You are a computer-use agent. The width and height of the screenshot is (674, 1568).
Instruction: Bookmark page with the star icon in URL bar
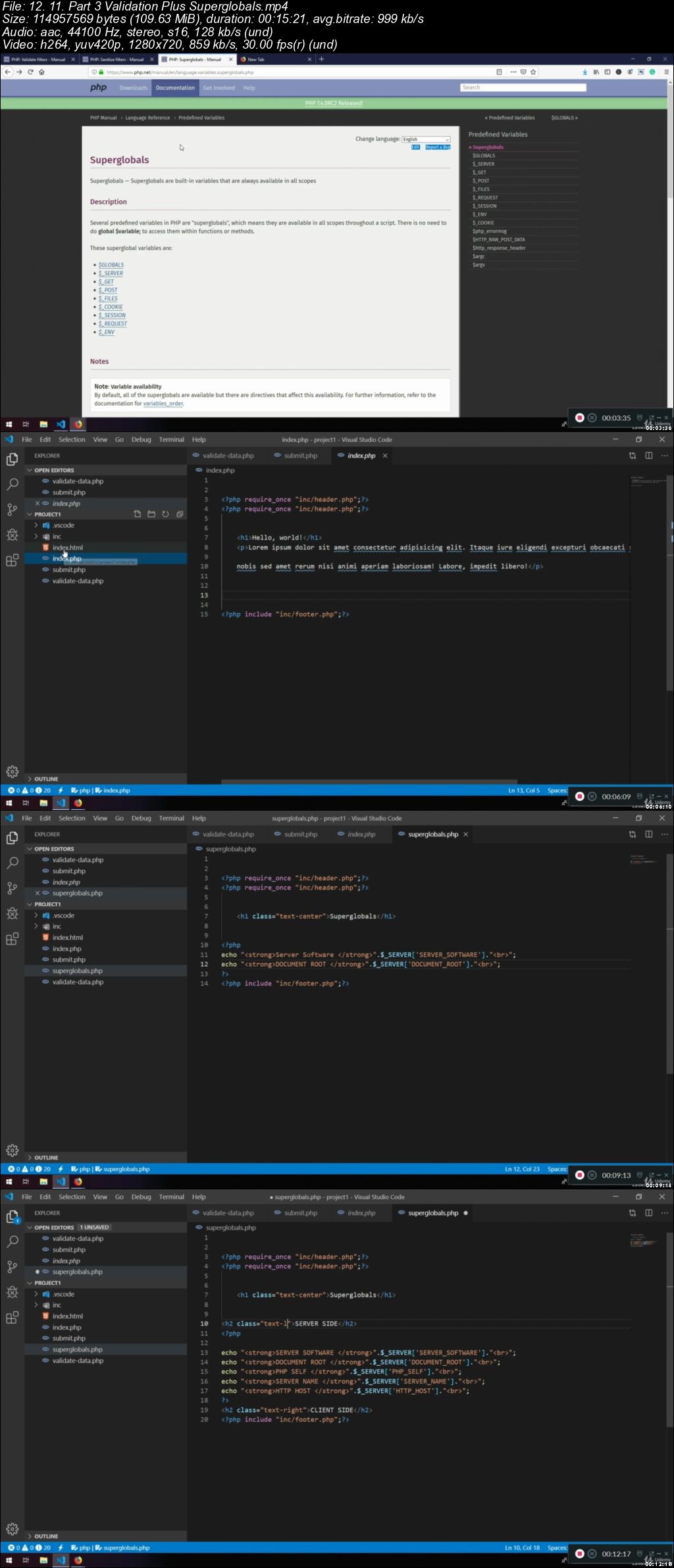[x=533, y=72]
